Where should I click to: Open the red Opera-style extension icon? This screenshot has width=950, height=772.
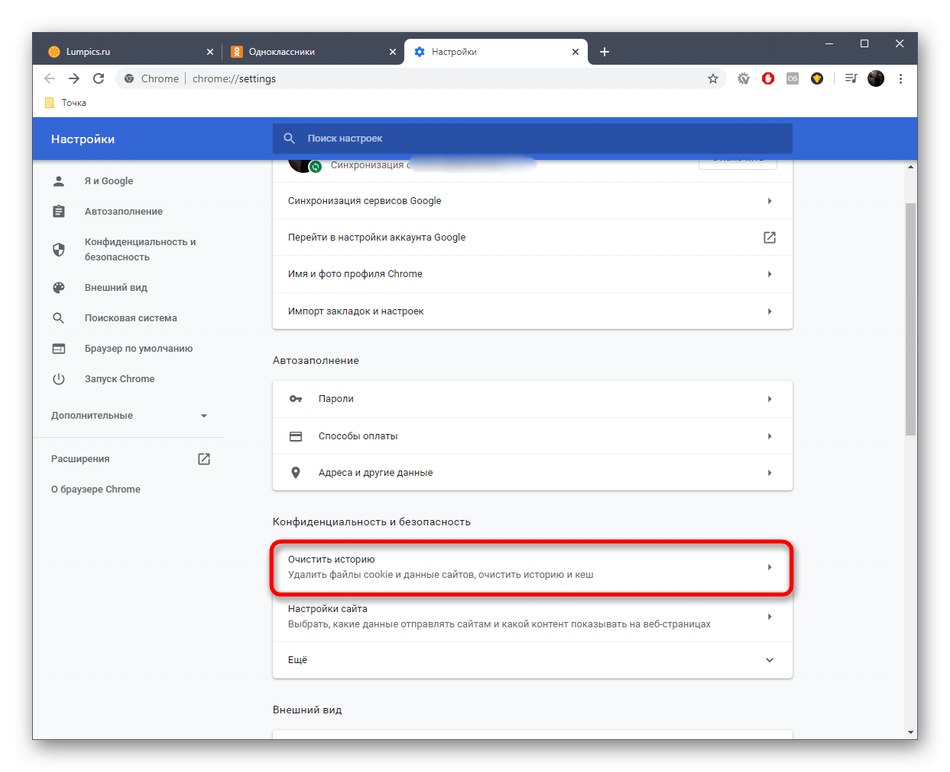768,78
